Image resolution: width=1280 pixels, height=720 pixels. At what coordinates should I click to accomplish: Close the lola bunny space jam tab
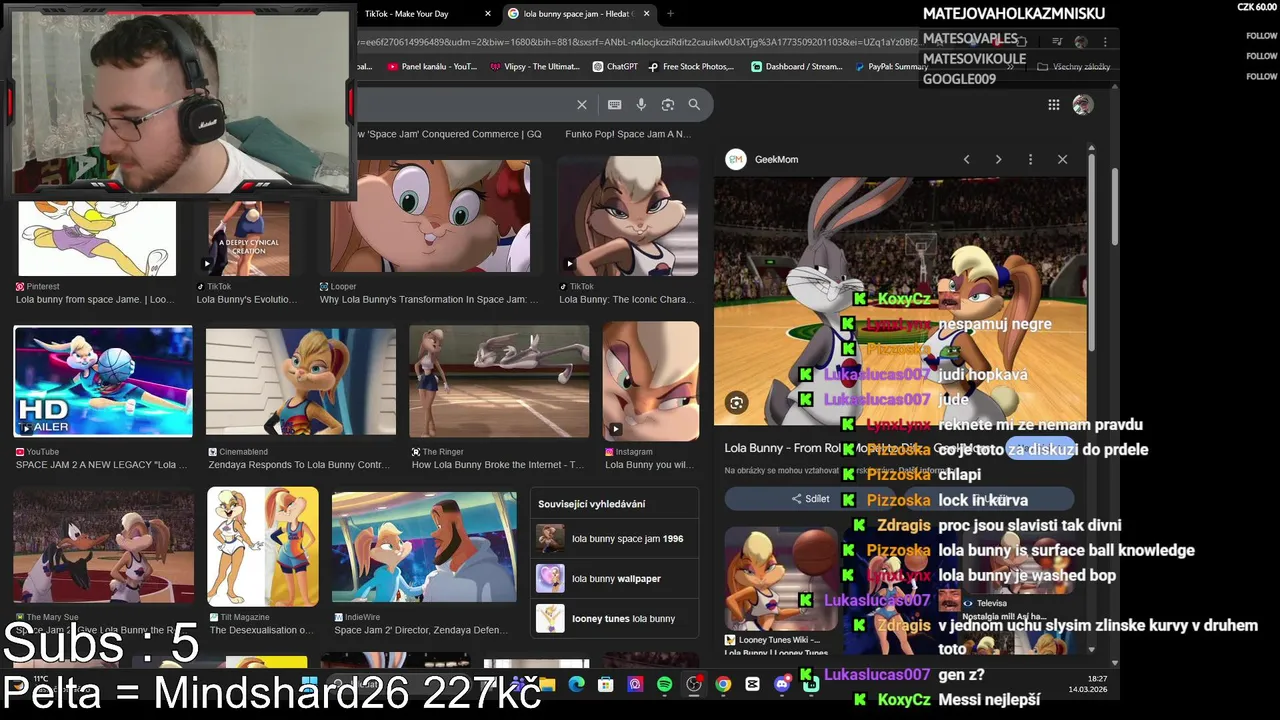(x=647, y=14)
